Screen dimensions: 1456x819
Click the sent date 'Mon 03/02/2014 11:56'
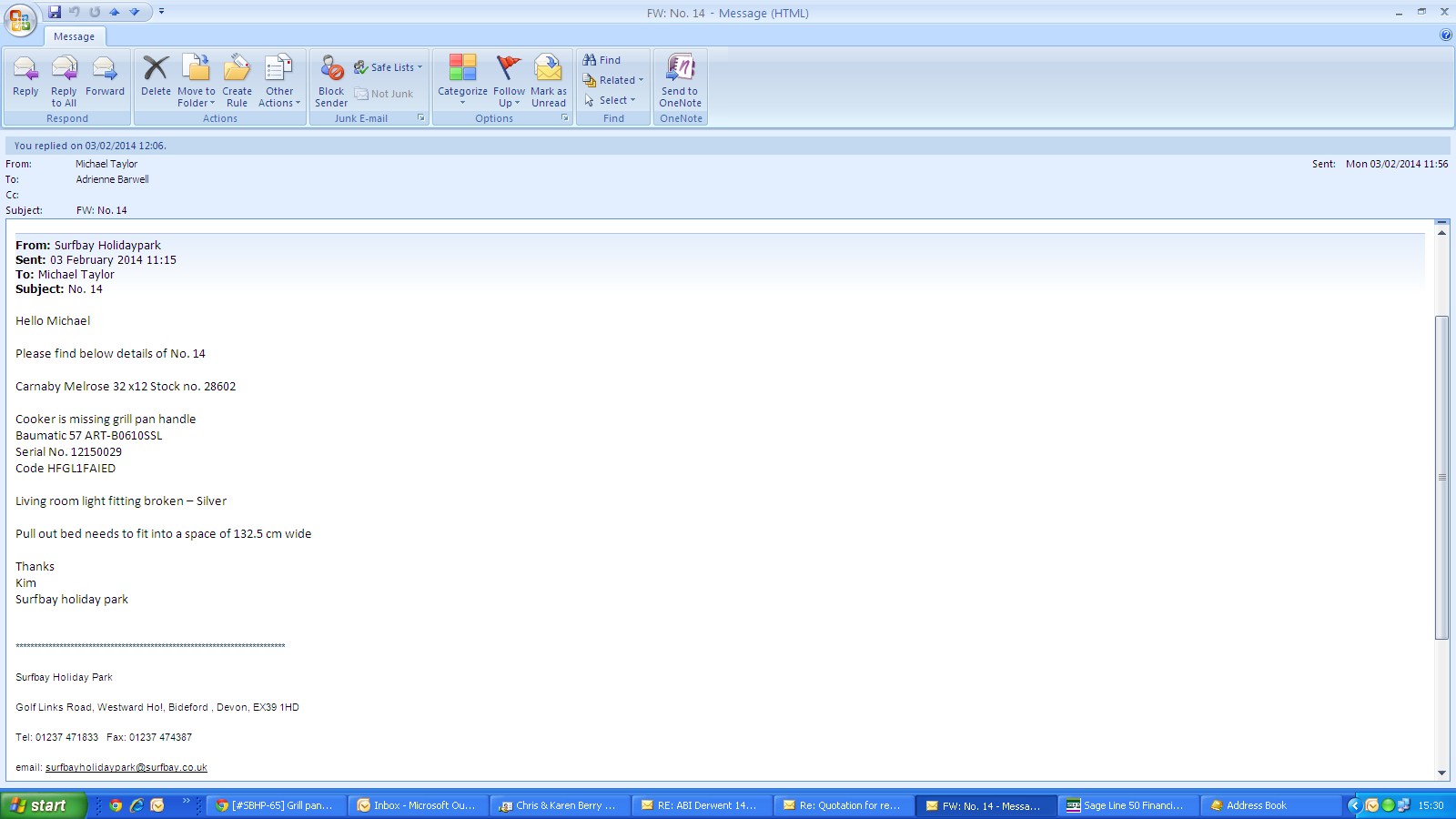pyautogui.click(x=1397, y=164)
